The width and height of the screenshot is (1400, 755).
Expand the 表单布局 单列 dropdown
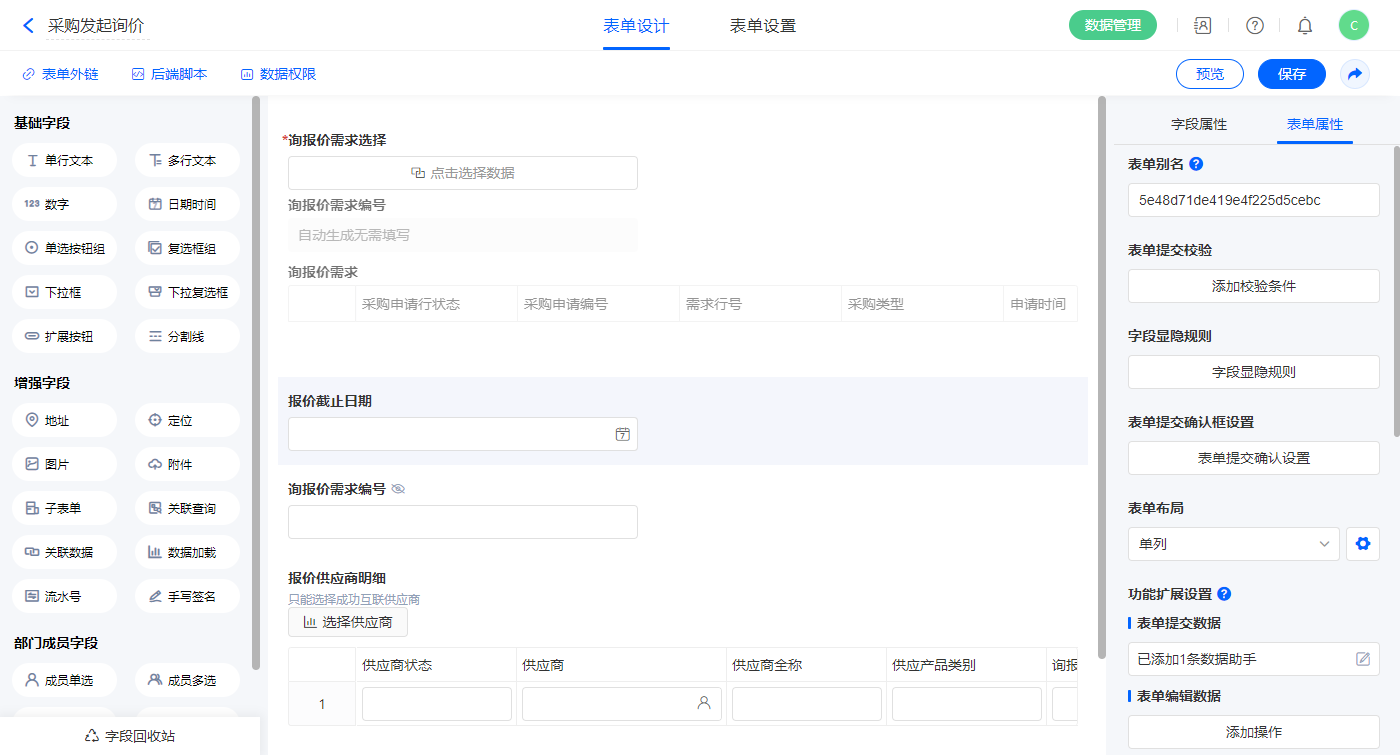pos(1233,544)
